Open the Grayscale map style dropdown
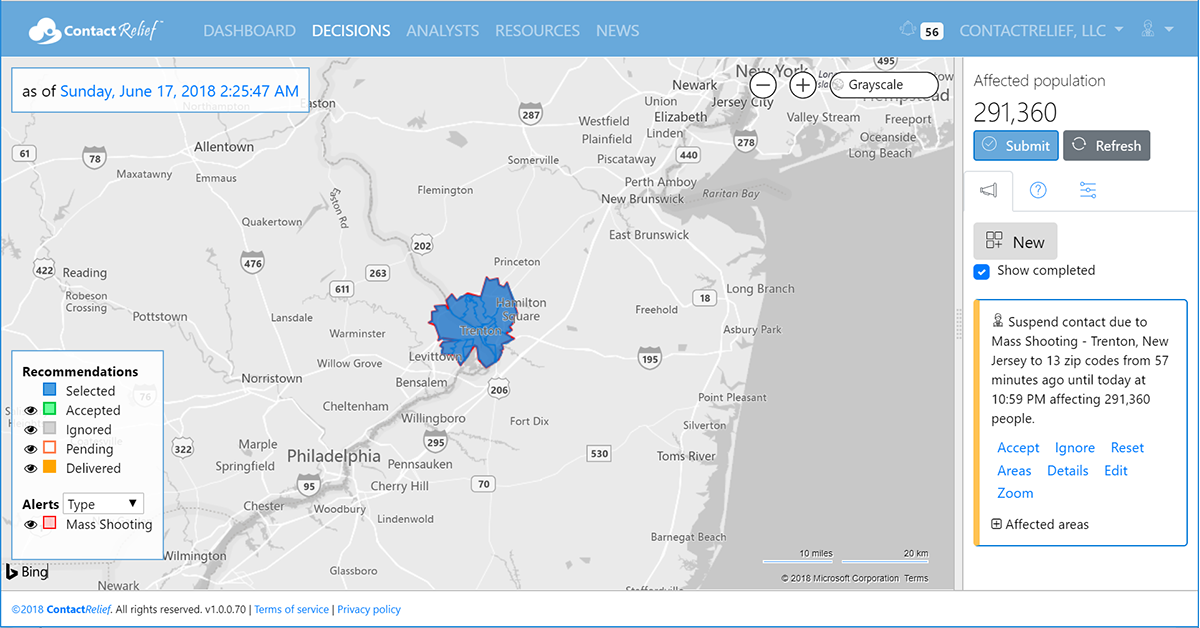The image size is (1200, 628). tap(884, 85)
